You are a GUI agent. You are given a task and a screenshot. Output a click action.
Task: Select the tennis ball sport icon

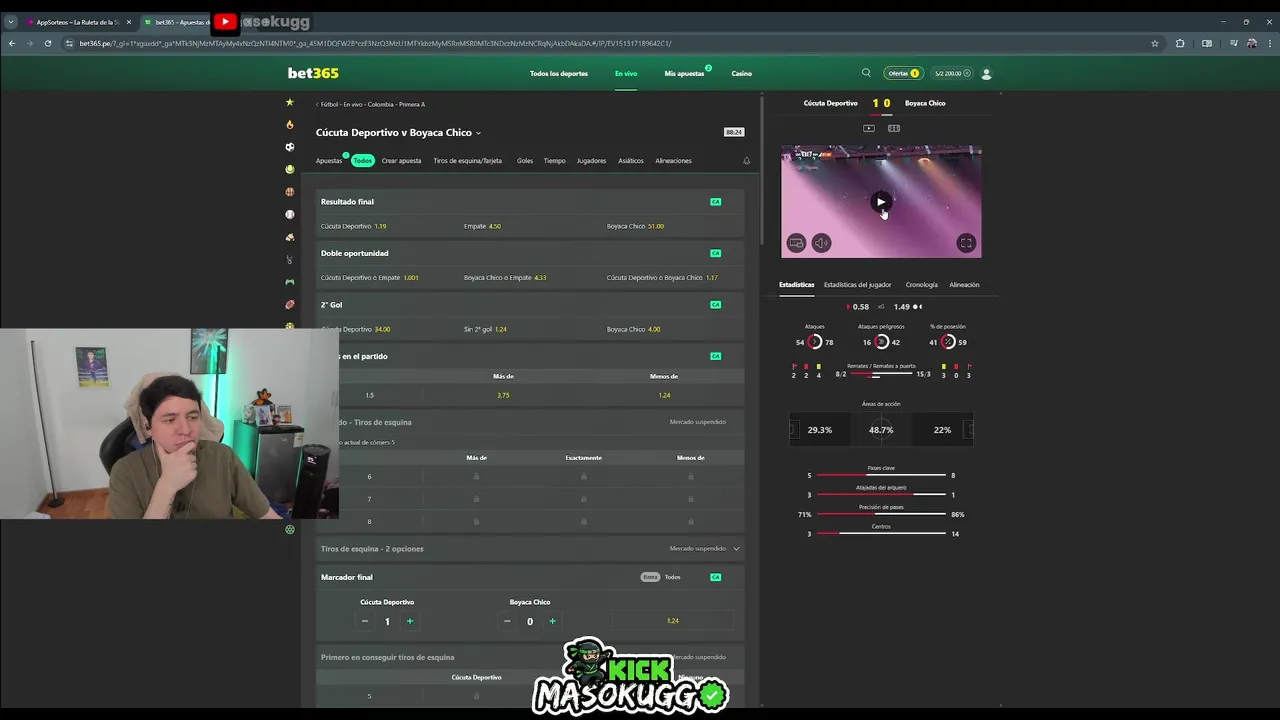pos(290,169)
